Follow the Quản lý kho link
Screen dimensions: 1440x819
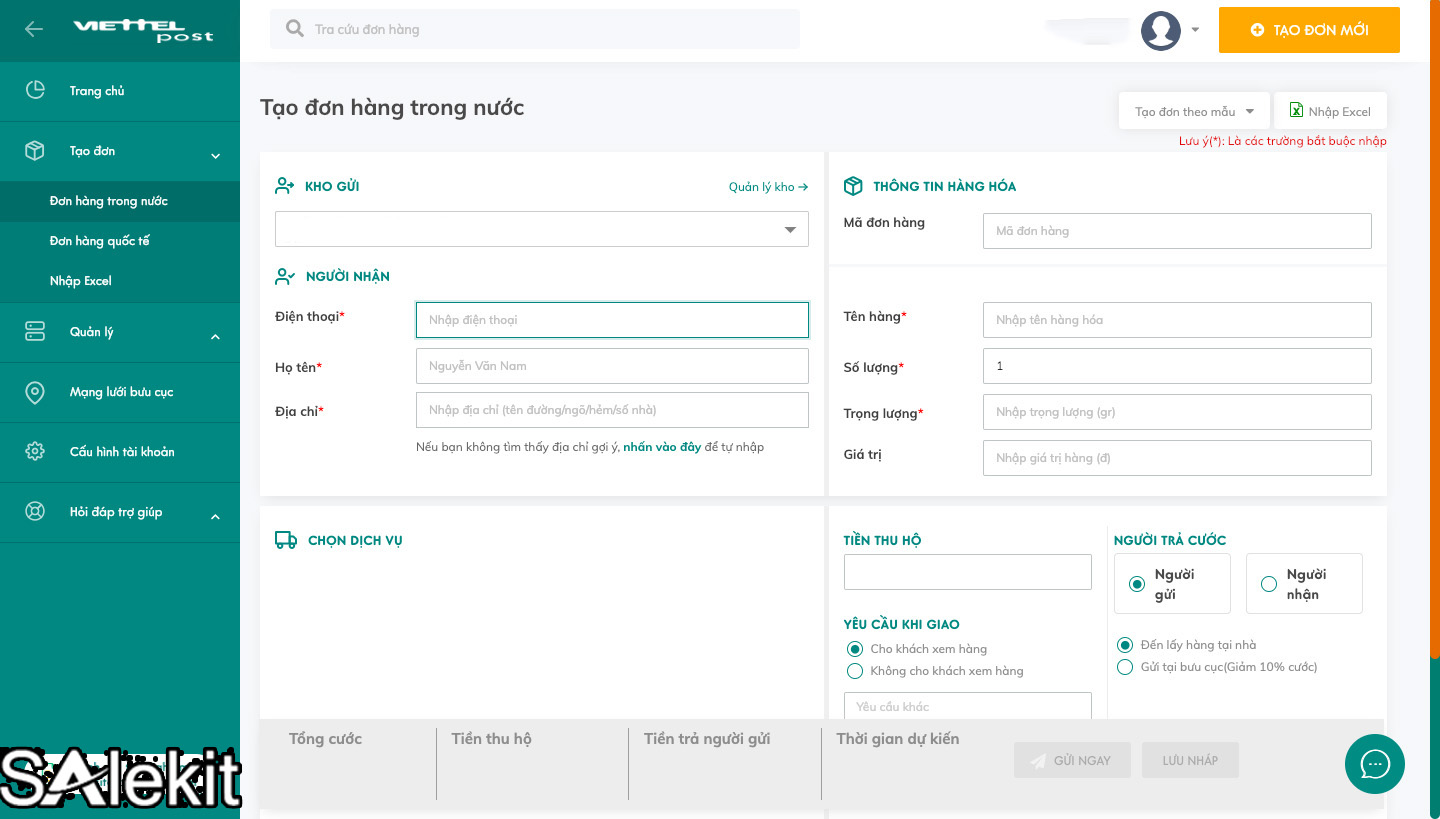point(767,187)
